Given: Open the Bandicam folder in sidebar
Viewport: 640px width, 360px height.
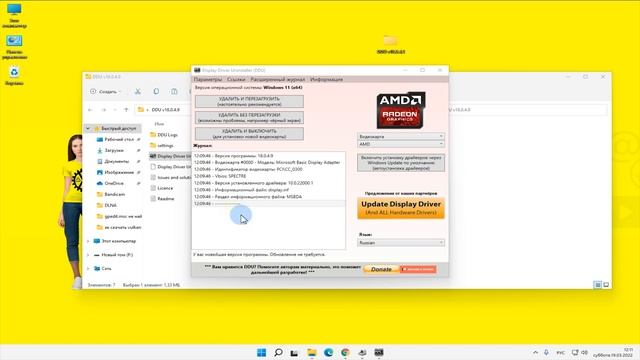Looking at the screenshot, I should coord(111,195).
